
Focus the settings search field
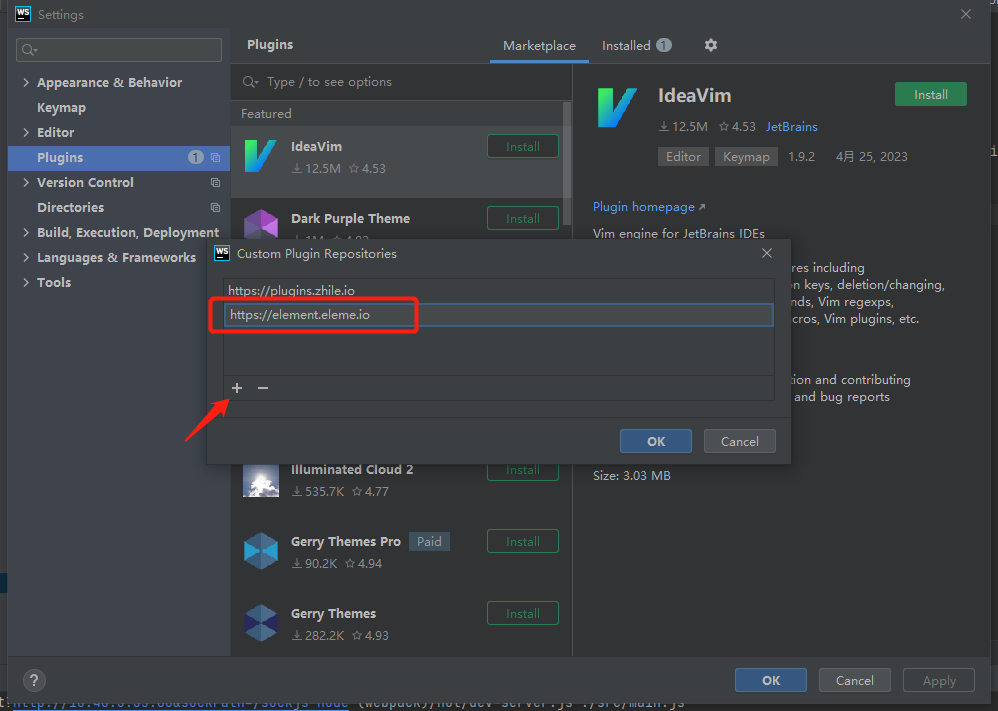(119, 50)
